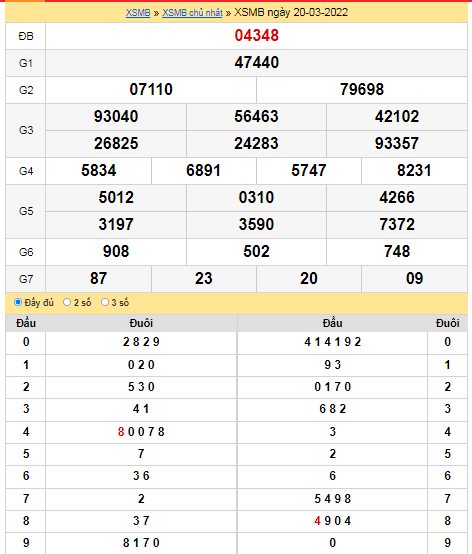Click G4 number 5834
Image resolution: width=472 pixels, height=554 pixels.
point(99,171)
